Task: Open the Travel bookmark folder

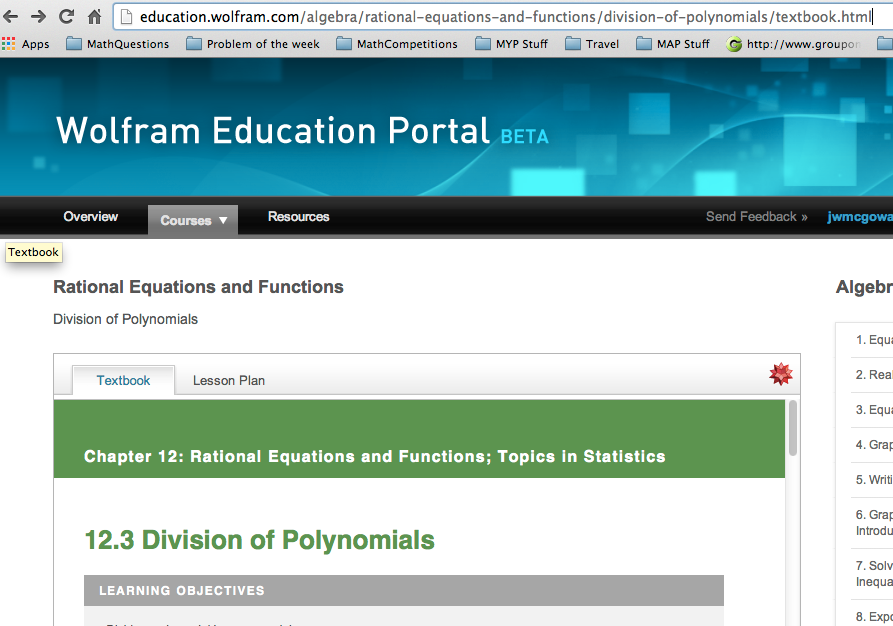Action: [592, 44]
